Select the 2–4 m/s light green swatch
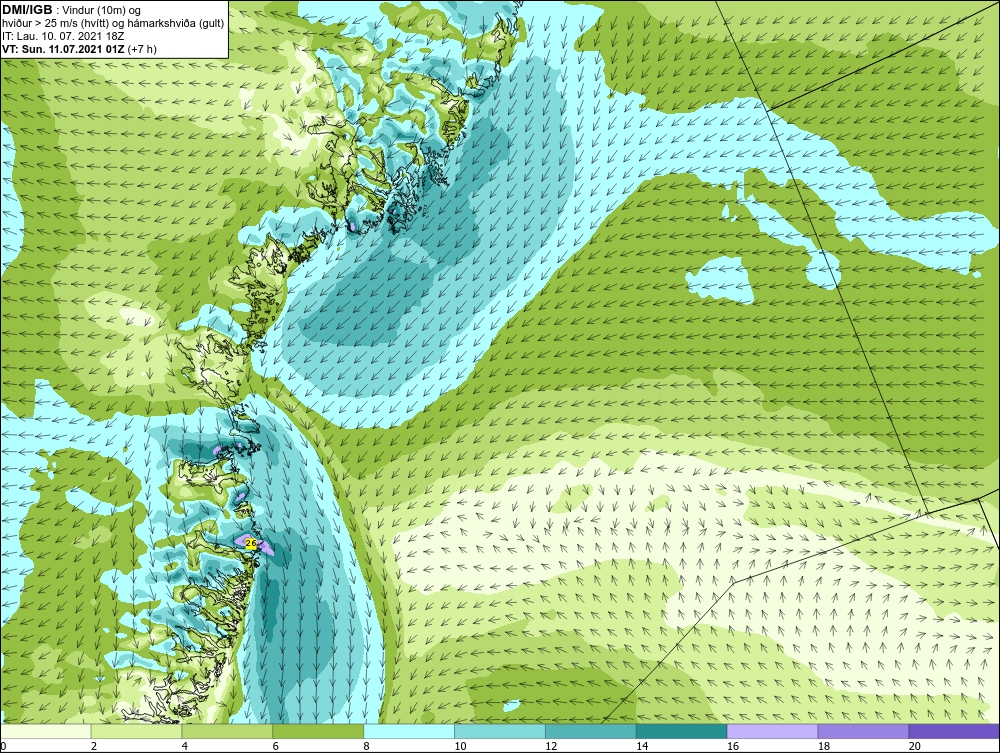 point(136,731)
